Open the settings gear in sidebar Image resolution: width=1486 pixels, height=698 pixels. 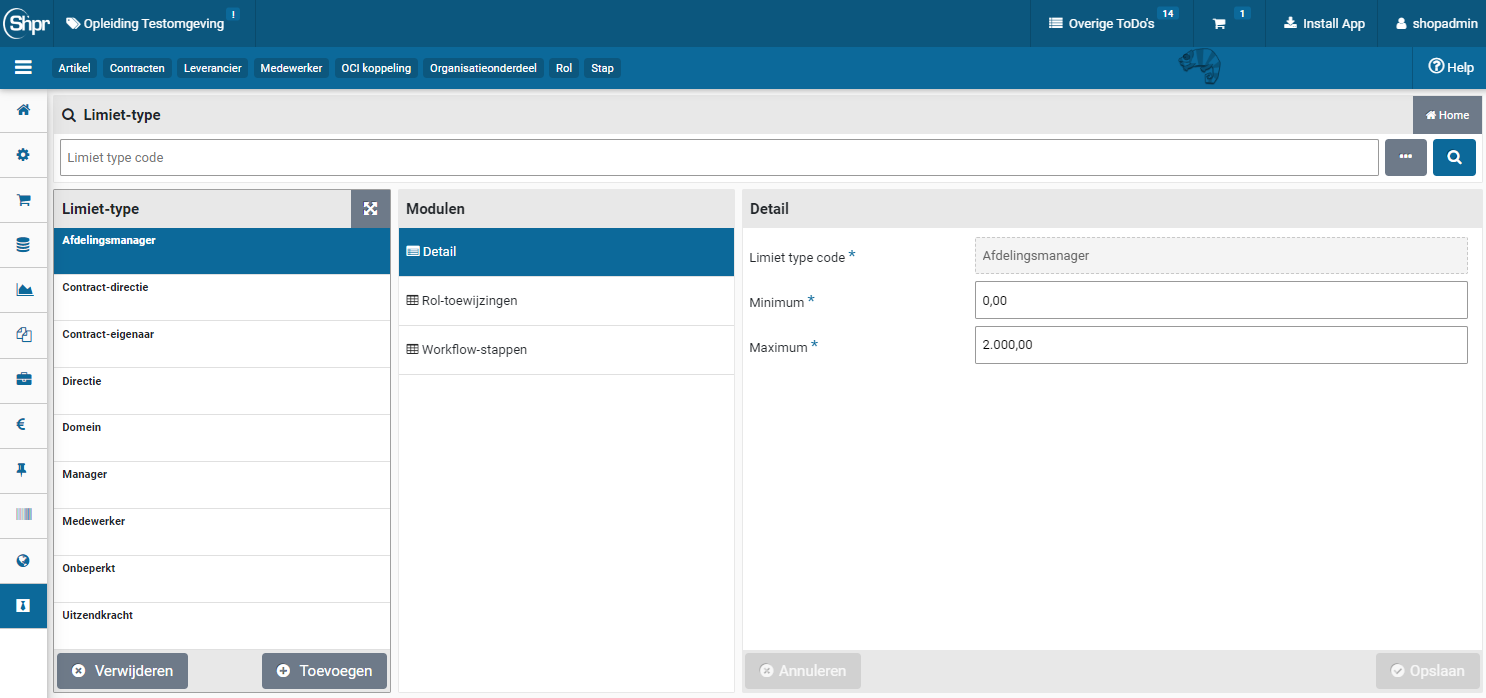click(23, 155)
